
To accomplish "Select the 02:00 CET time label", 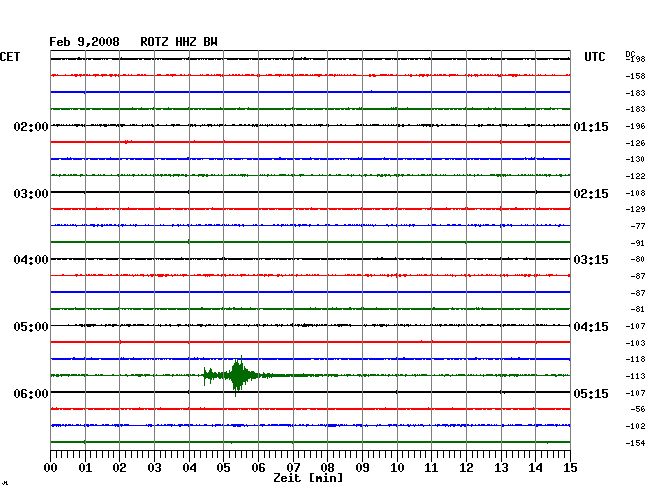I will point(31,126).
